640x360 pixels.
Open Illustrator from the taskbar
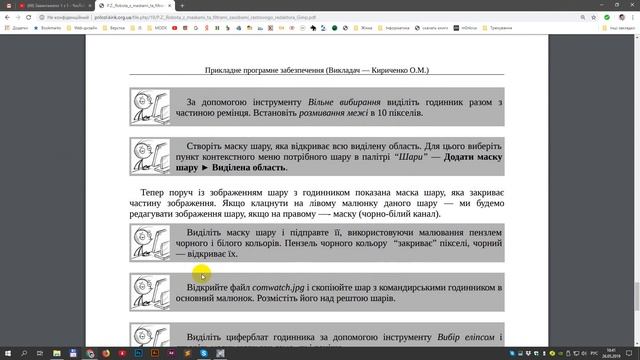point(155,353)
